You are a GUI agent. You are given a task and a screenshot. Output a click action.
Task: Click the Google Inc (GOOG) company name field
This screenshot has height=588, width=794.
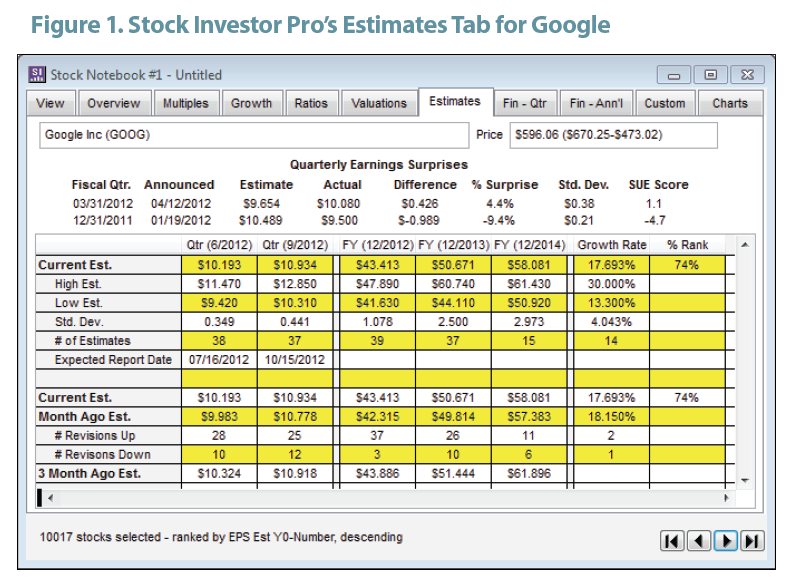[x=254, y=135]
